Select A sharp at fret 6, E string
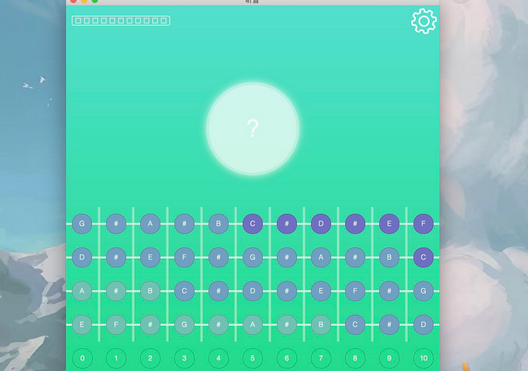The width and height of the screenshot is (528, 371). [x=287, y=325]
